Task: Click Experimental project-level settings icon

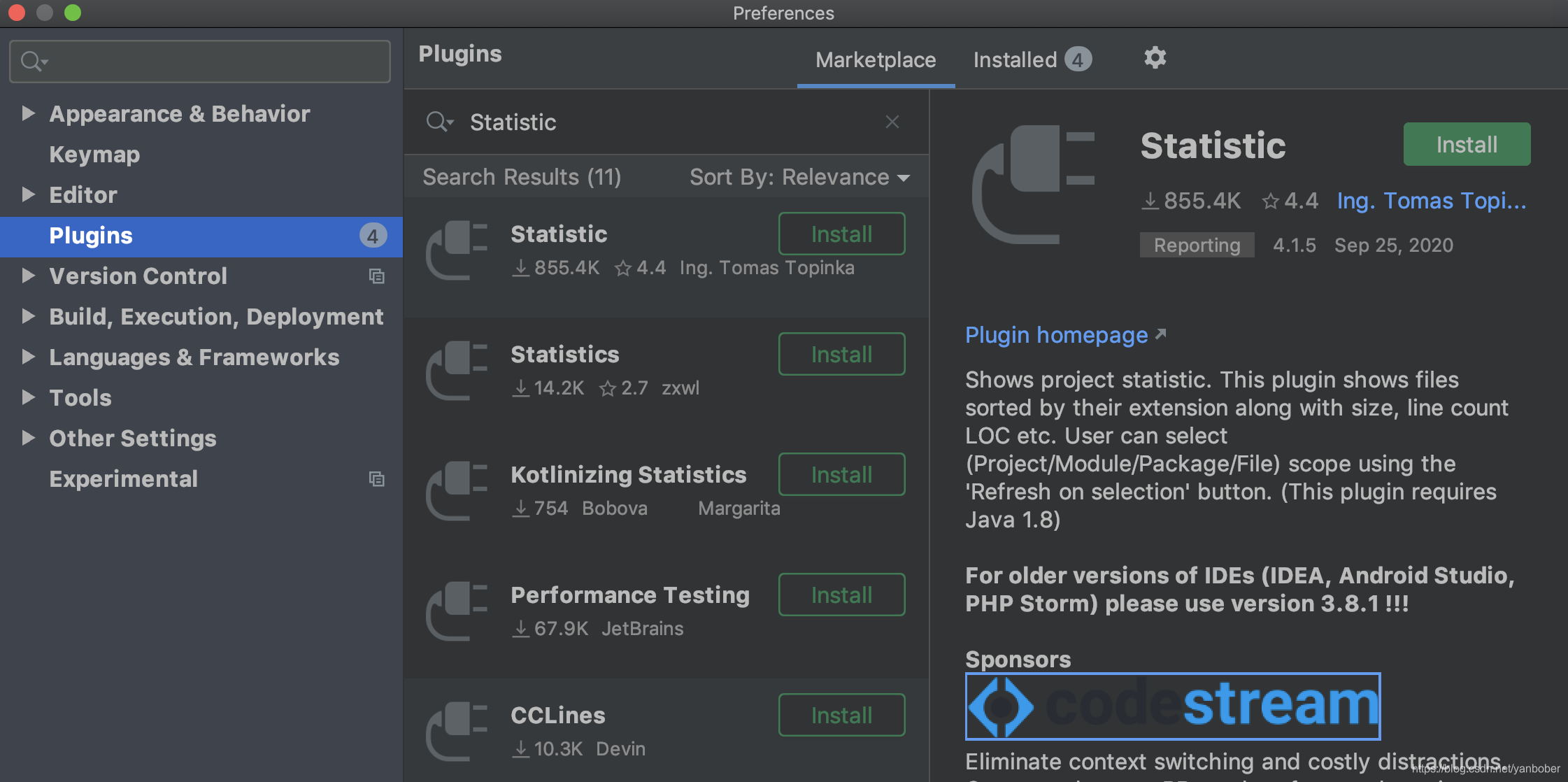Action: [376, 479]
